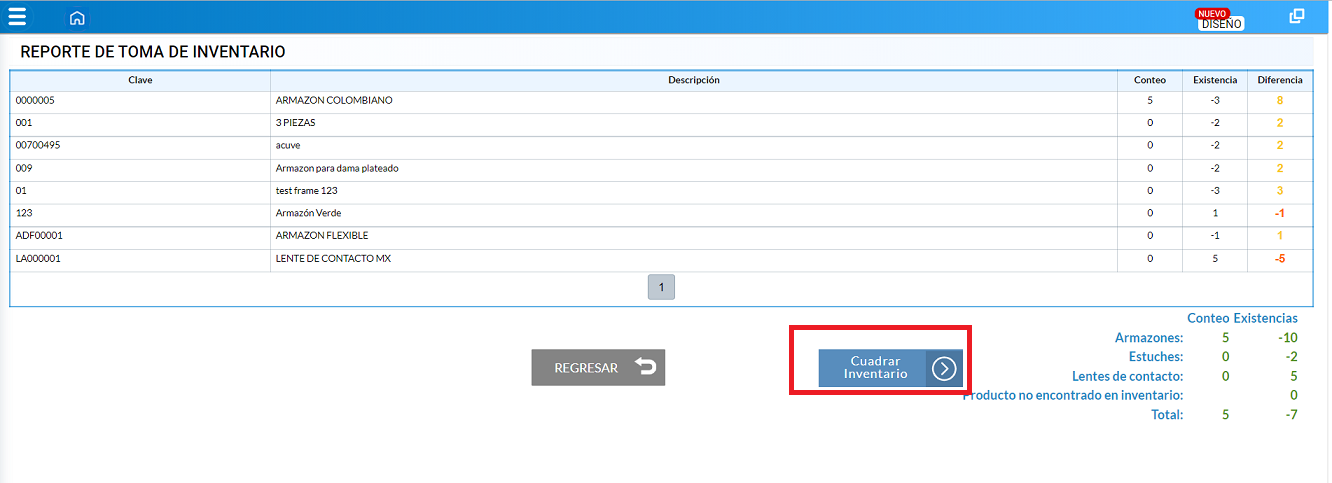Click conteo 0 in LENTE DE CONTACTO MX row
Viewport: 1332px width, 483px height.
[1150, 259]
